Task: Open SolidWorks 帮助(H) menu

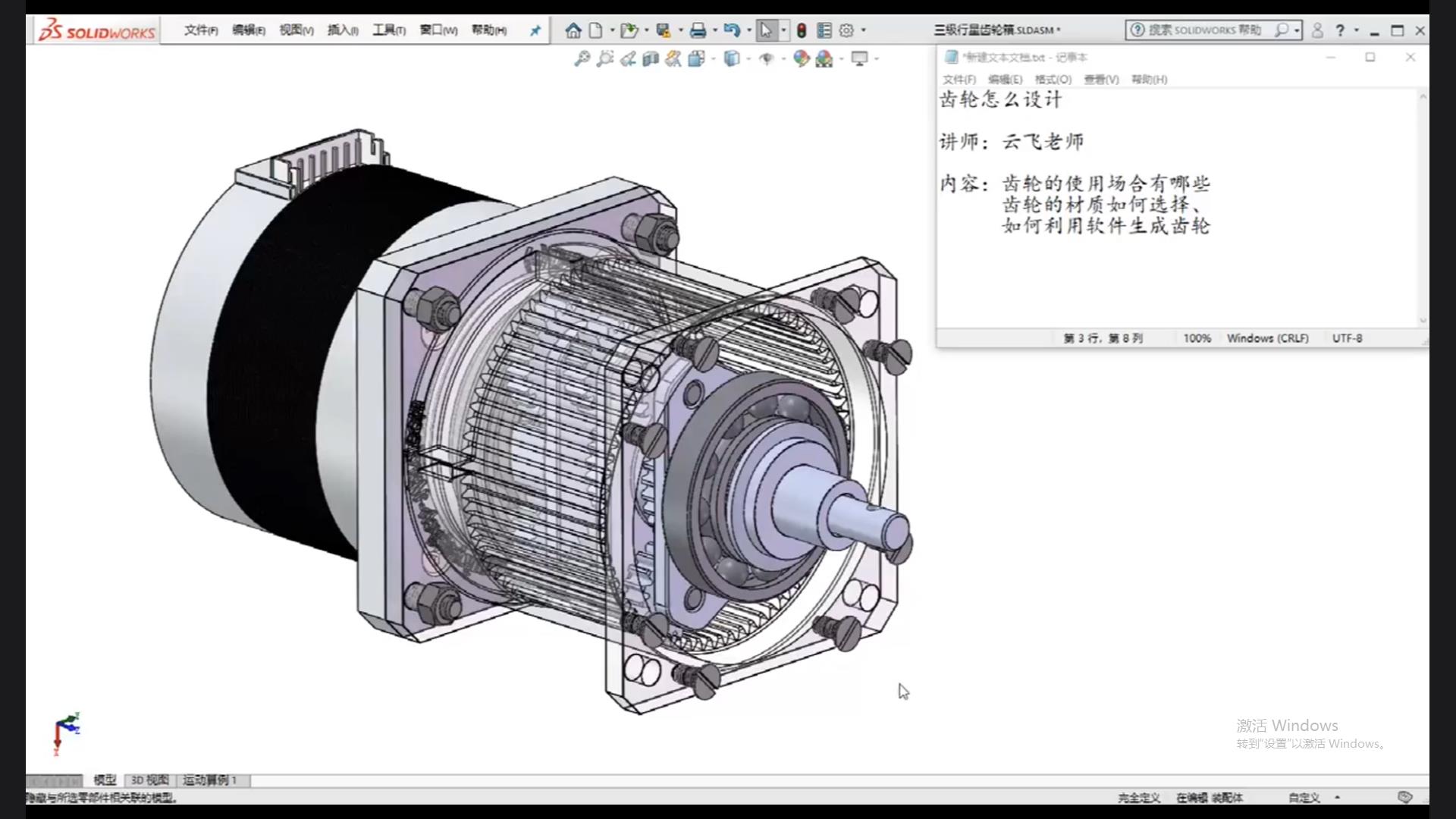Action: [x=489, y=30]
